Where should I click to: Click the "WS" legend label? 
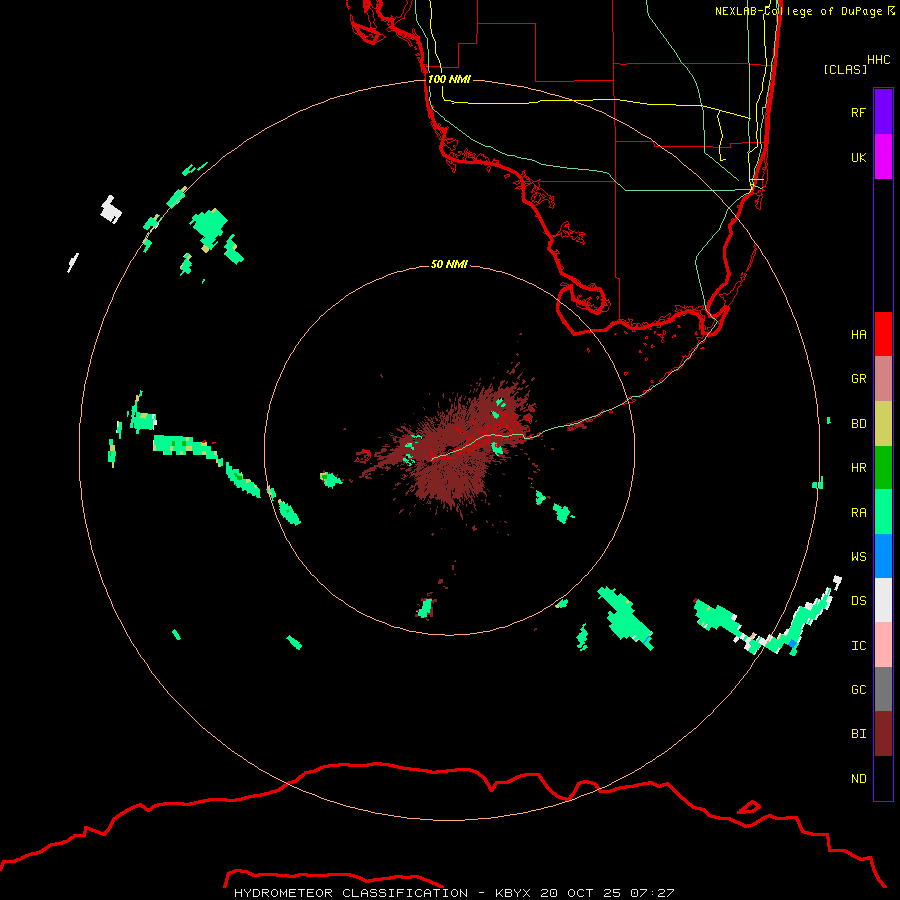tap(858, 556)
